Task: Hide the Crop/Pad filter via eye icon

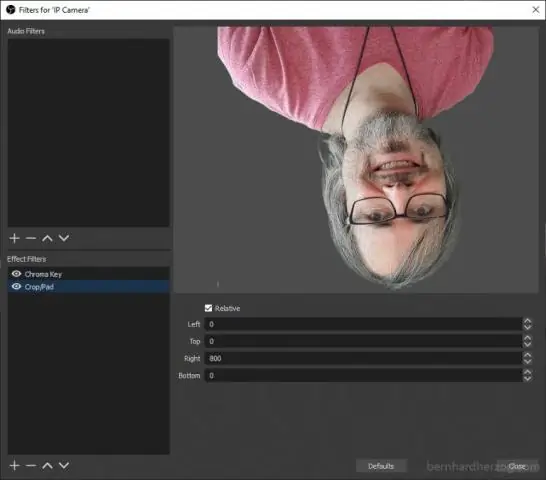Action: click(x=16, y=287)
